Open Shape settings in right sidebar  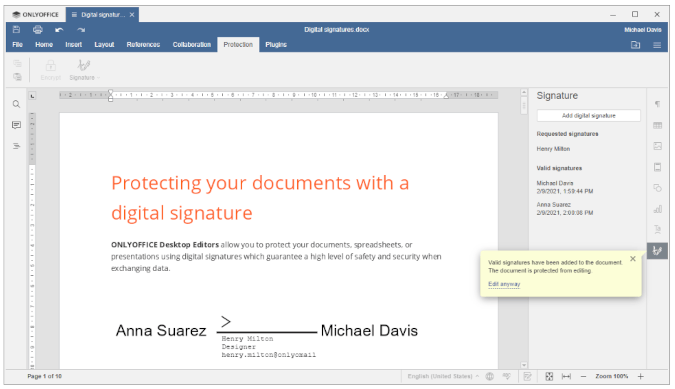(657, 188)
